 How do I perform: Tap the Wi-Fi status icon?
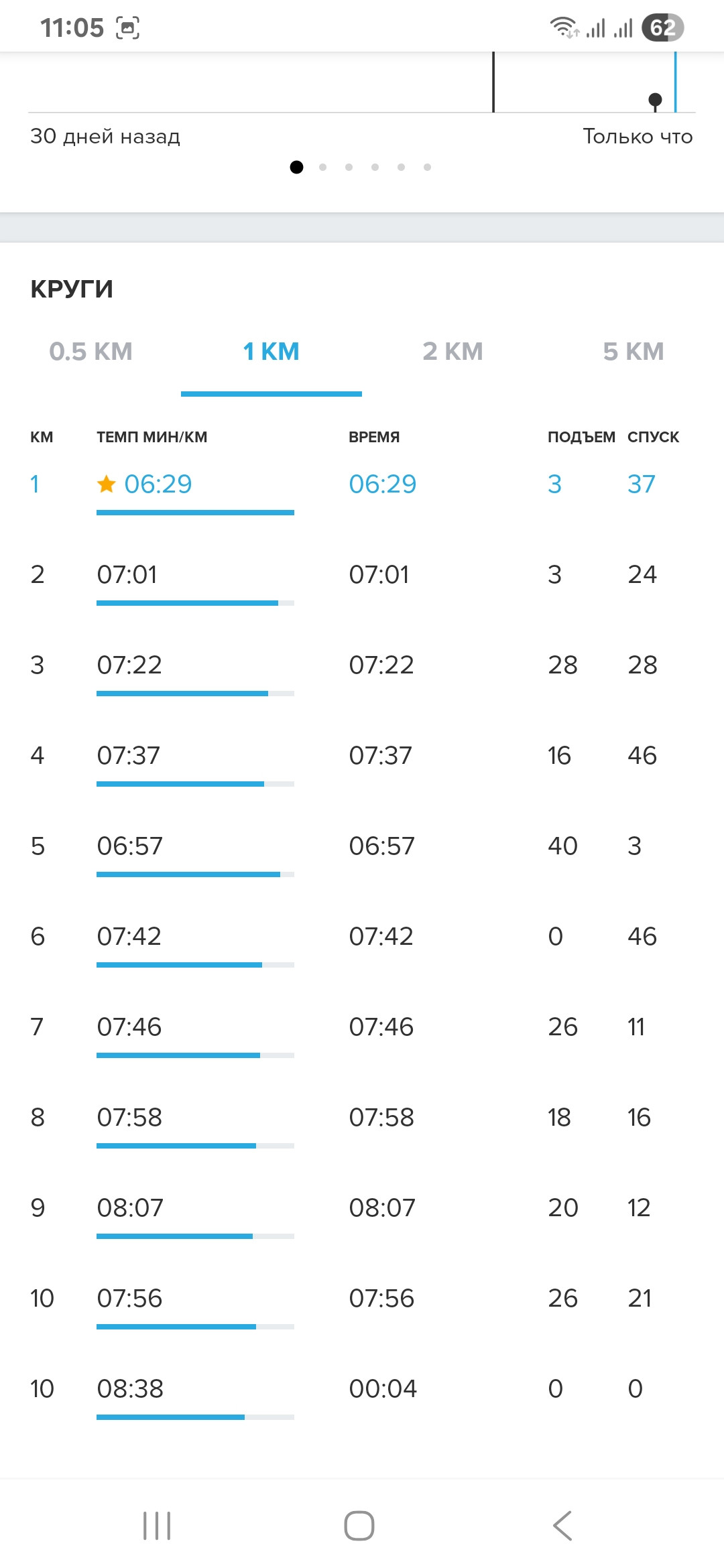pos(564,27)
